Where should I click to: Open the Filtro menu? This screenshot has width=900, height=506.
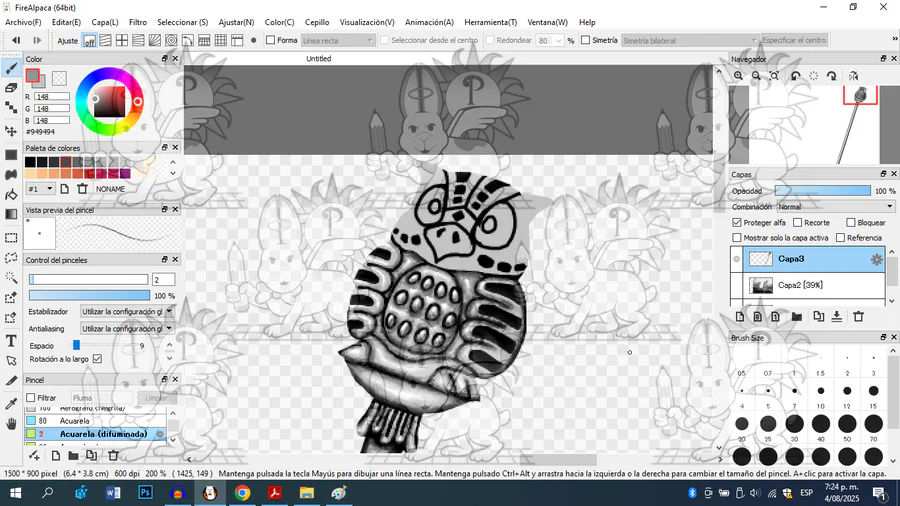click(138, 22)
